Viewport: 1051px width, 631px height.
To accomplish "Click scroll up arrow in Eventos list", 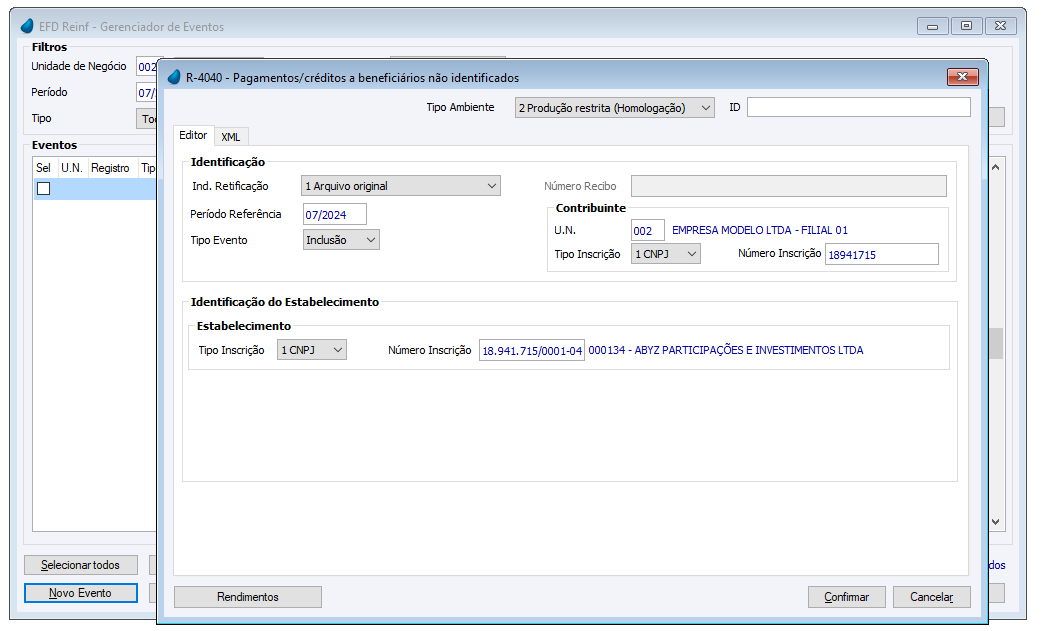I will (995, 167).
